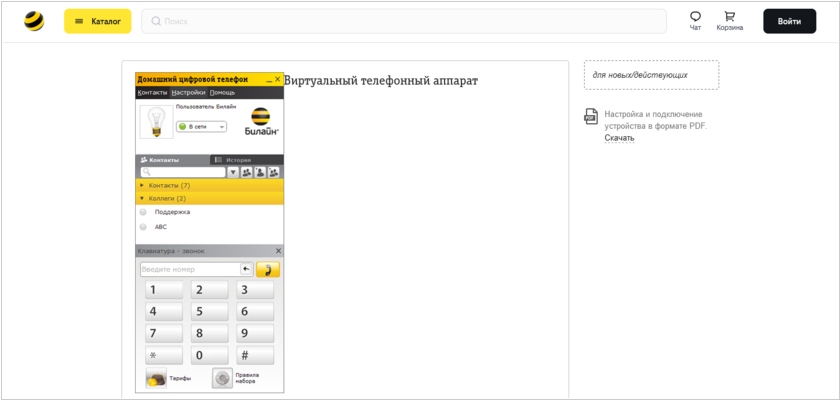Click the backspace arrow in number field
The height and width of the screenshot is (400, 840).
pos(246,269)
